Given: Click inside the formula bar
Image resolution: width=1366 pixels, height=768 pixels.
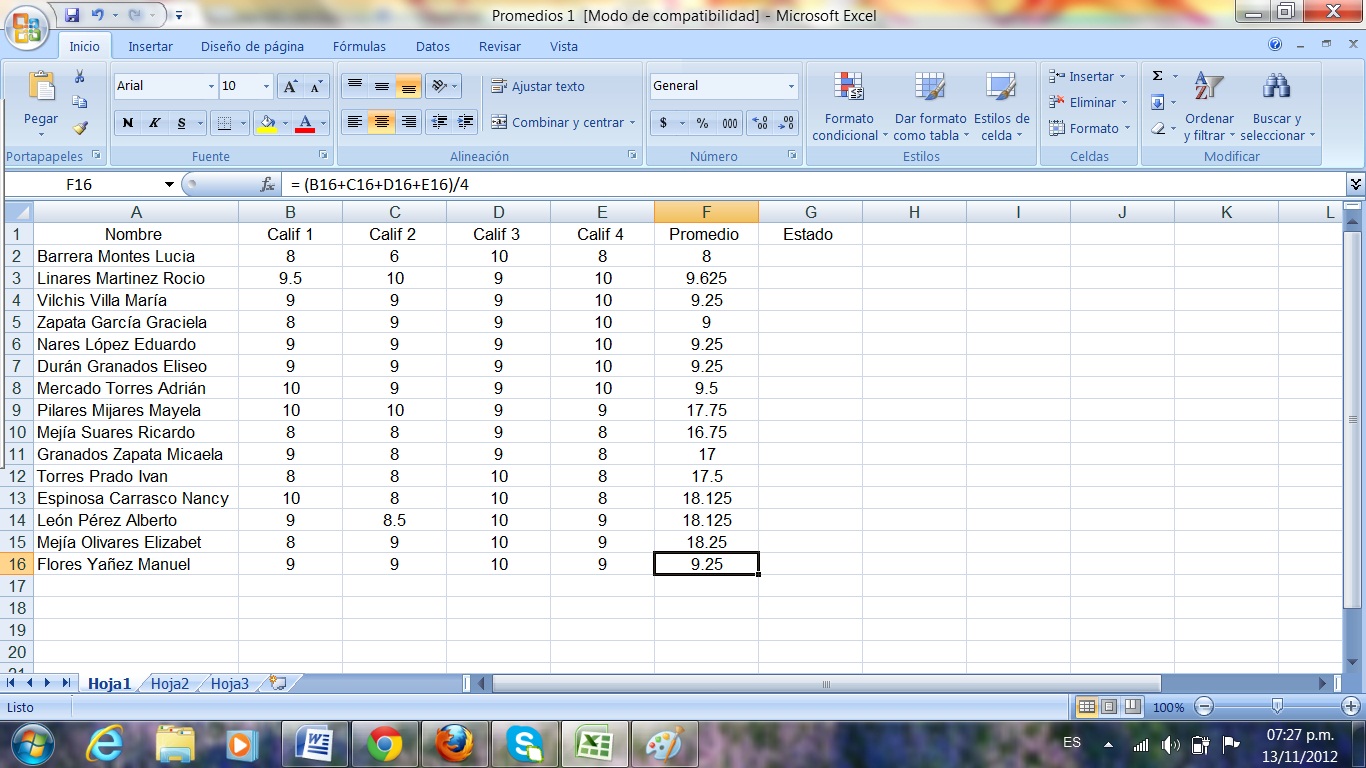Looking at the screenshot, I should [x=500, y=184].
